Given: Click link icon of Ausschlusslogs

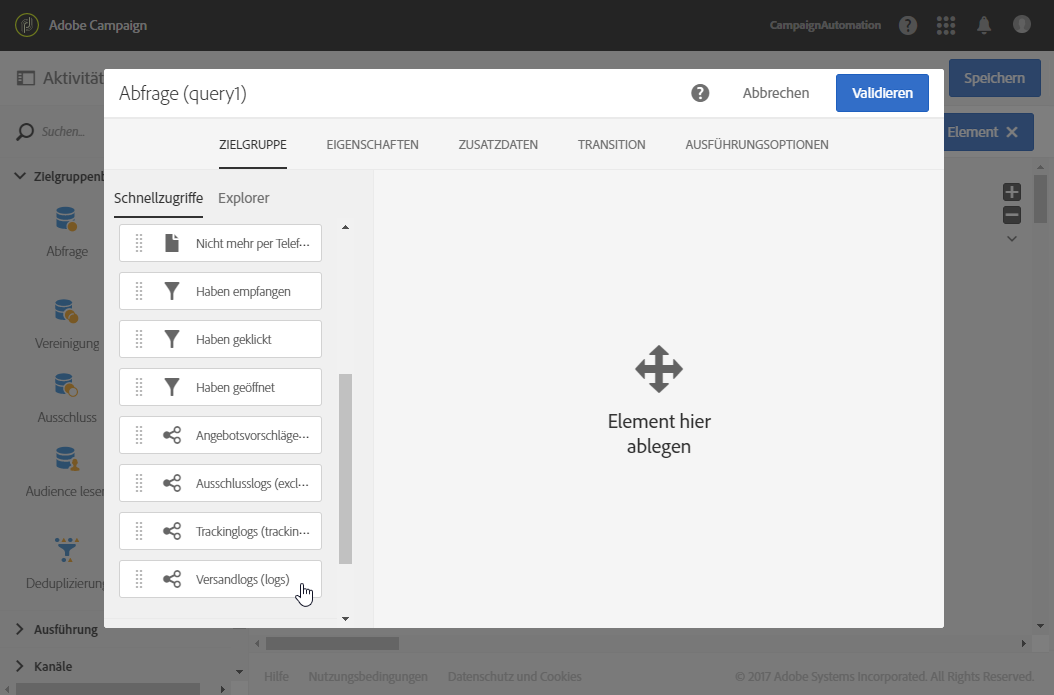Looking at the screenshot, I should coord(172,483).
